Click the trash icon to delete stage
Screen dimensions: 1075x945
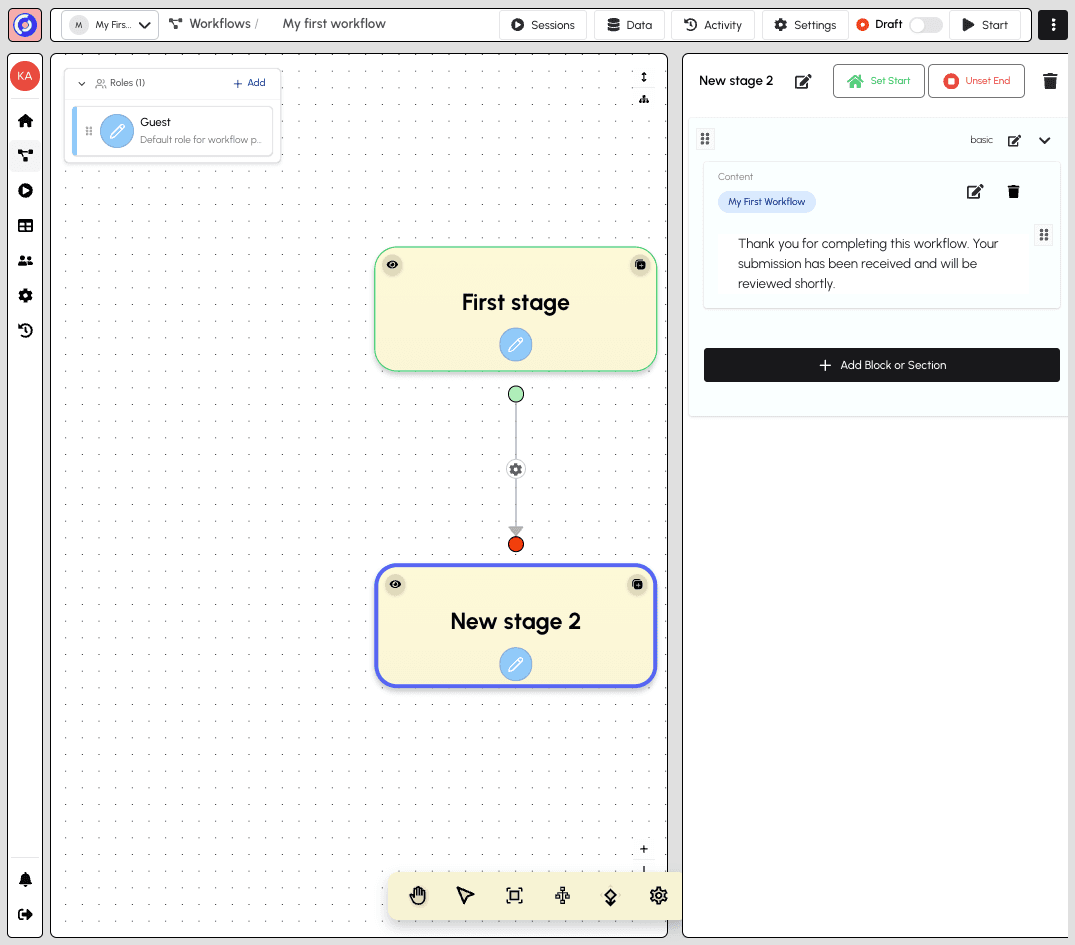tap(1049, 81)
